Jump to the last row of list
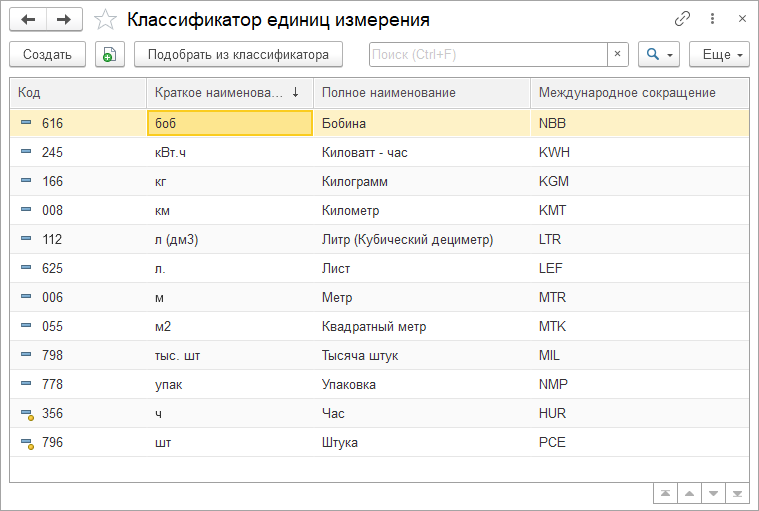The height and width of the screenshot is (511, 759). 738,493
